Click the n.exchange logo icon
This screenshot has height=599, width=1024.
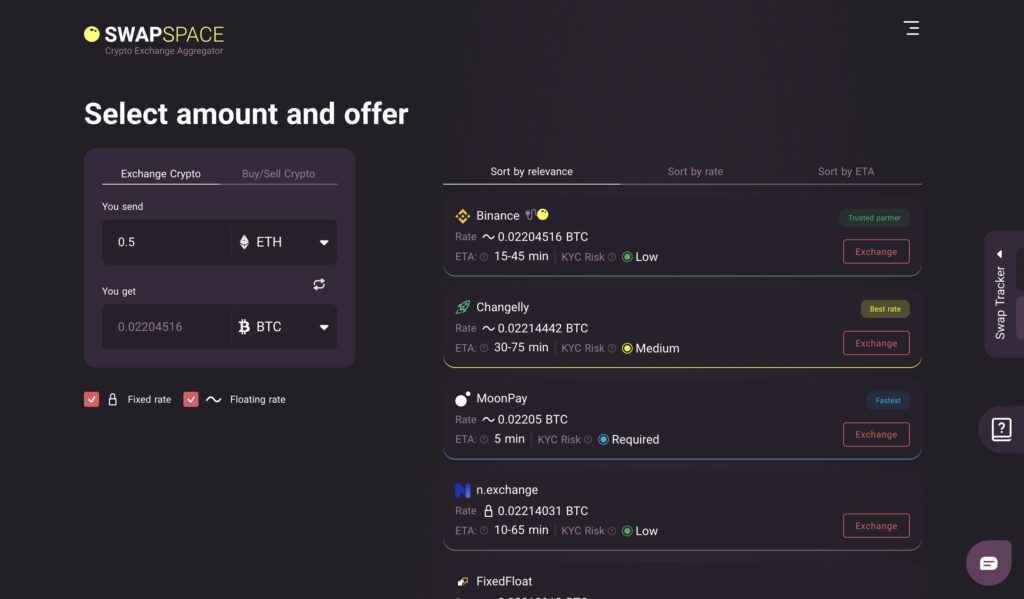462,490
